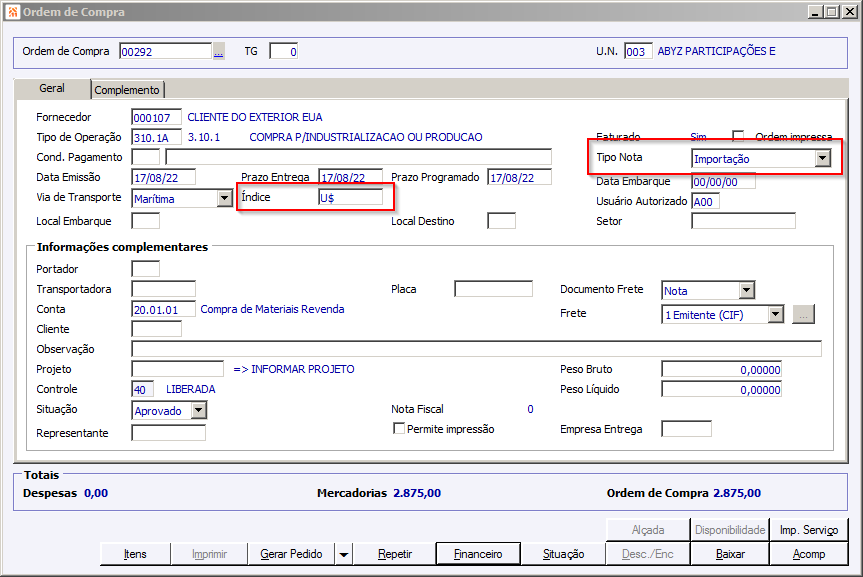Click the LIBERADA status text
This screenshot has width=863, height=577.
(x=190, y=389)
